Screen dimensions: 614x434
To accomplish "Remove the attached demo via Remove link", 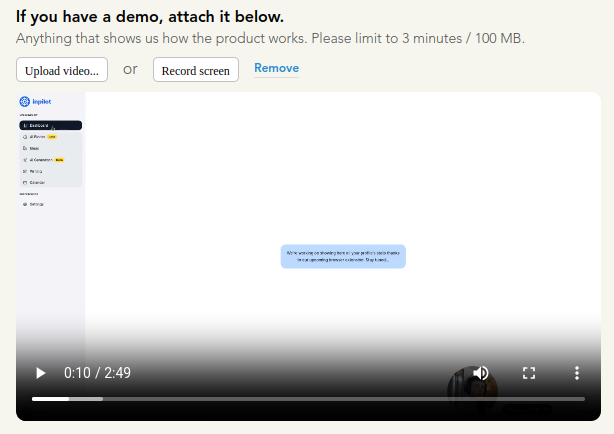I will pos(276,68).
